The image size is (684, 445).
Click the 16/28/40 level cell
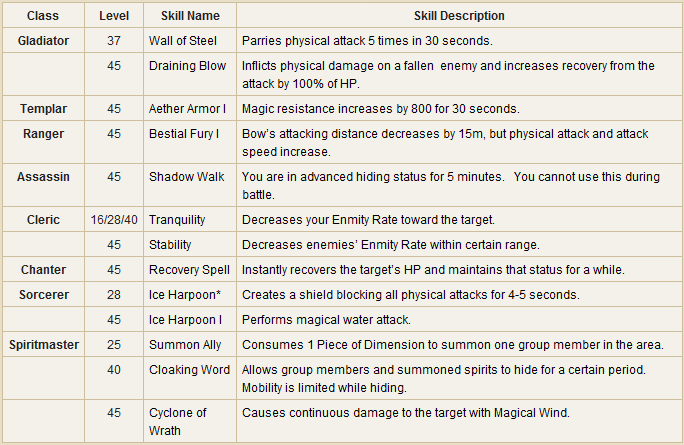(x=113, y=220)
